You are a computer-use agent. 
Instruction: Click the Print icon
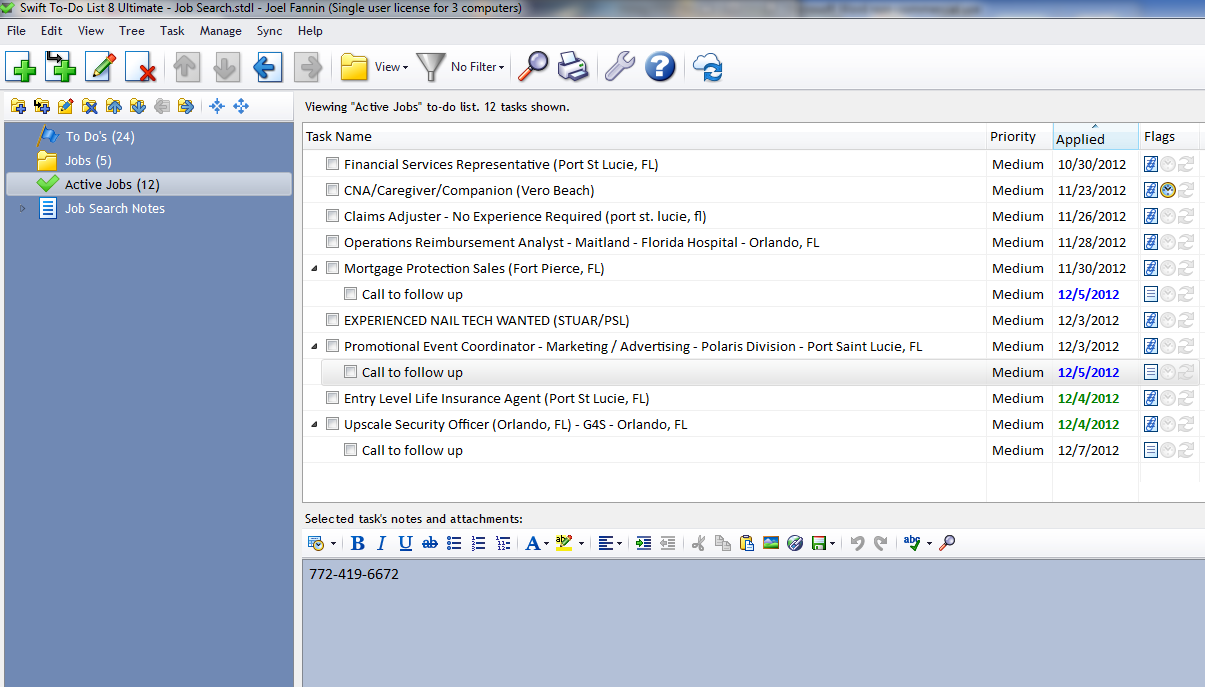point(573,67)
